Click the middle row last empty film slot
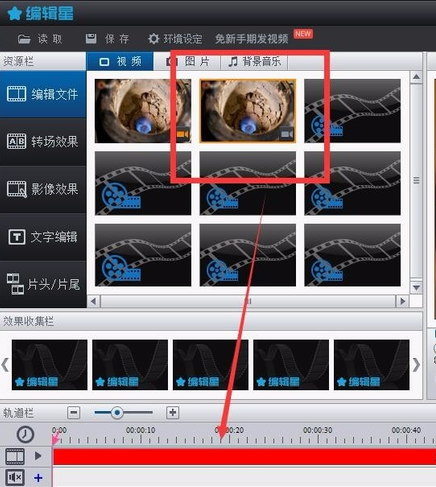 coord(352,183)
